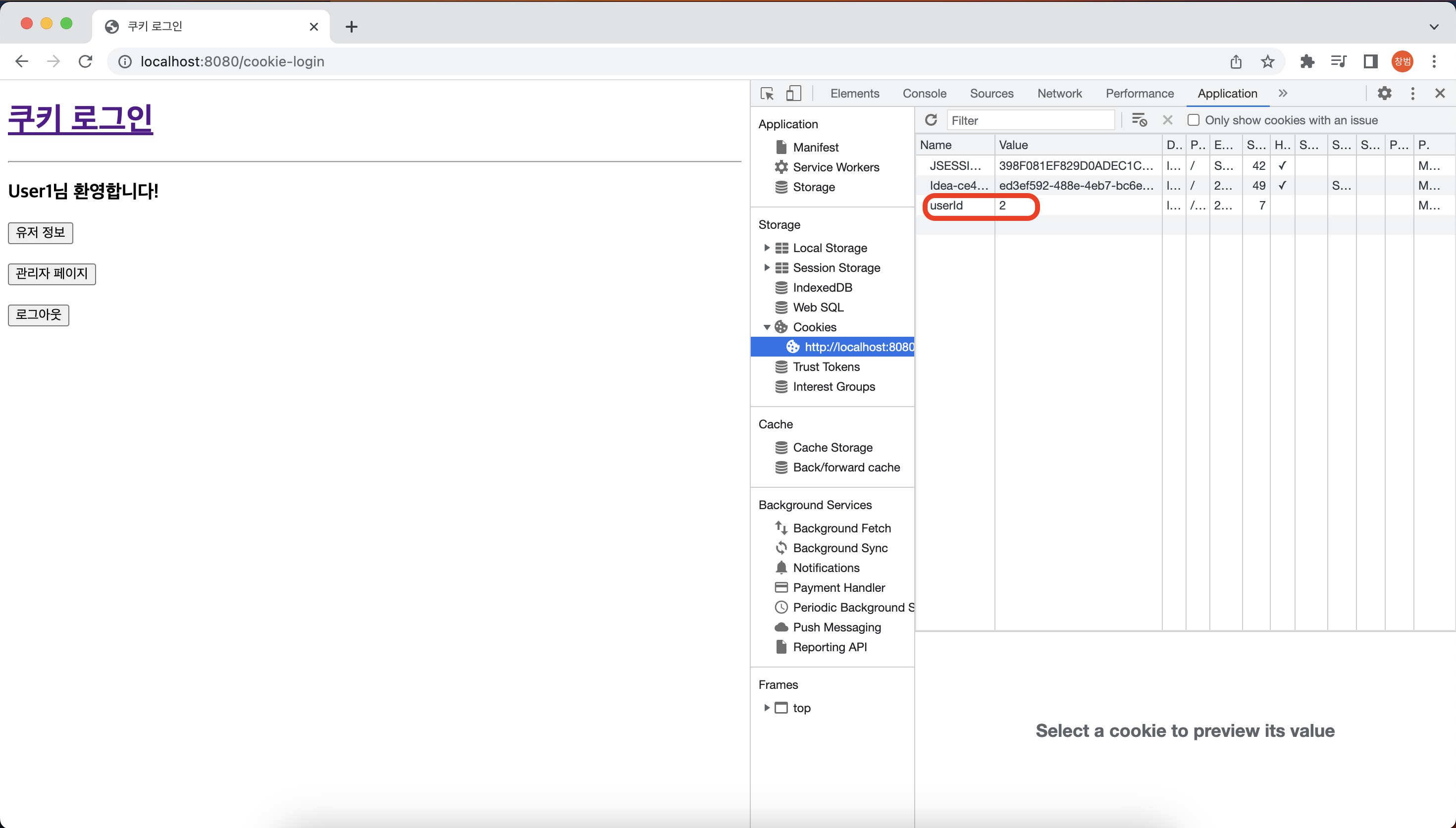Click the cookie Filter input field

pyautogui.click(x=1030, y=120)
